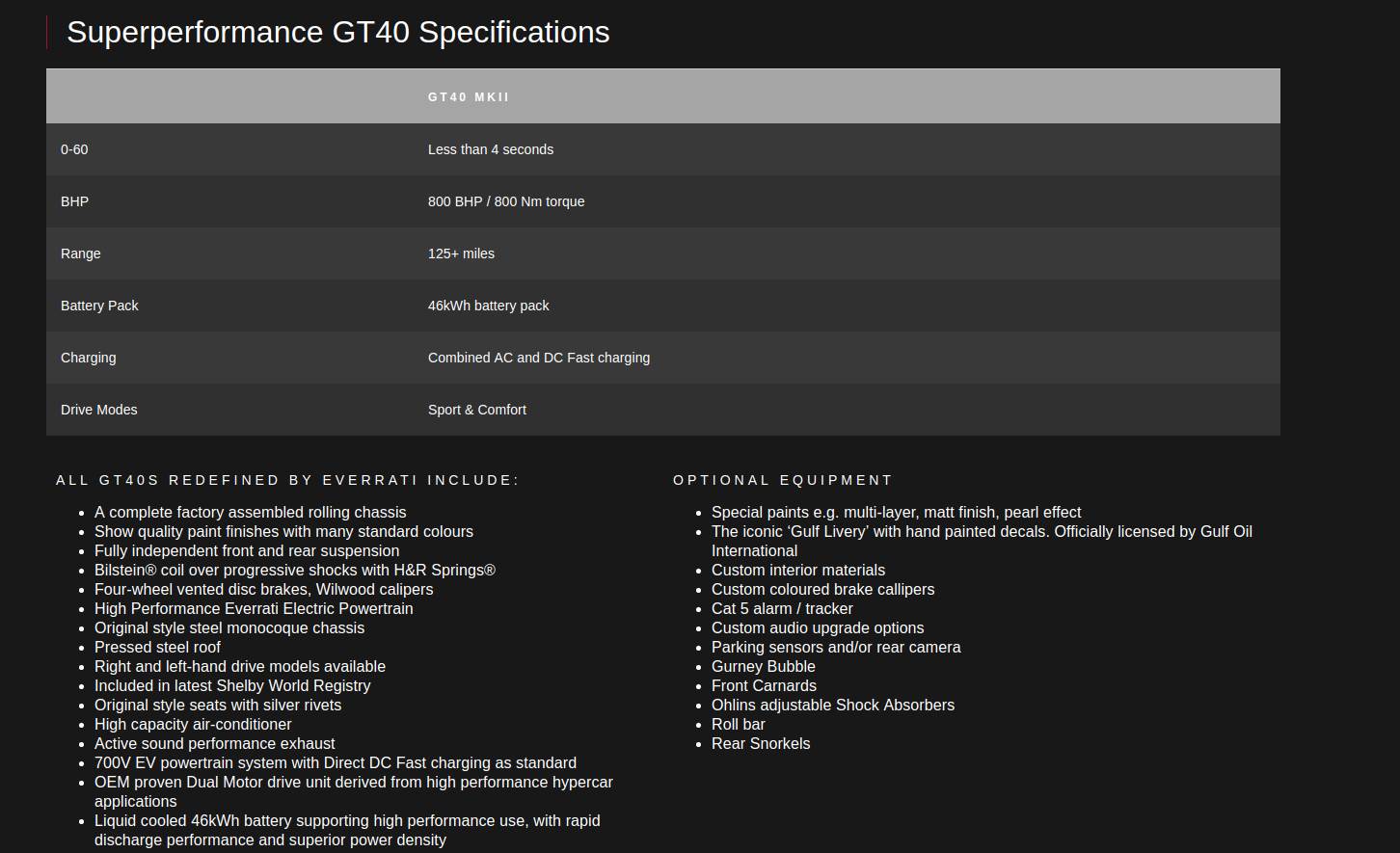Click the 'High Performance Everrati Electric Powertrain' item
The width and height of the screenshot is (1400, 853).
pyautogui.click(x=254, y=608)
